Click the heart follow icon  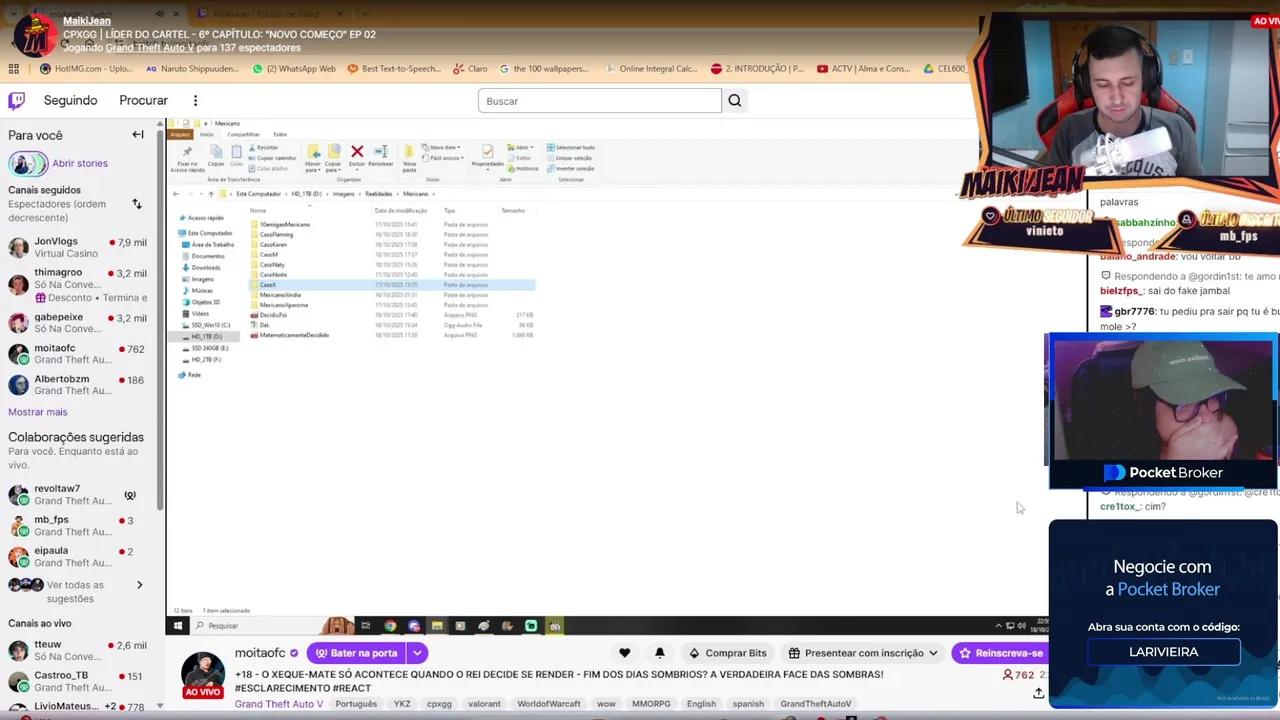[624, 653]
